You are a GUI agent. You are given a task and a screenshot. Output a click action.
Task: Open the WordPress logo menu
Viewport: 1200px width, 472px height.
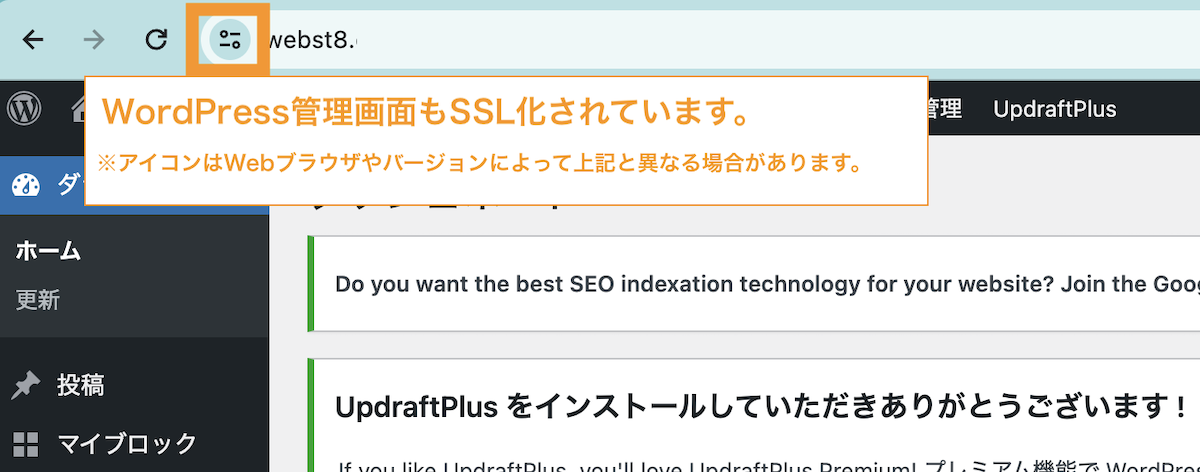point(25,109)
